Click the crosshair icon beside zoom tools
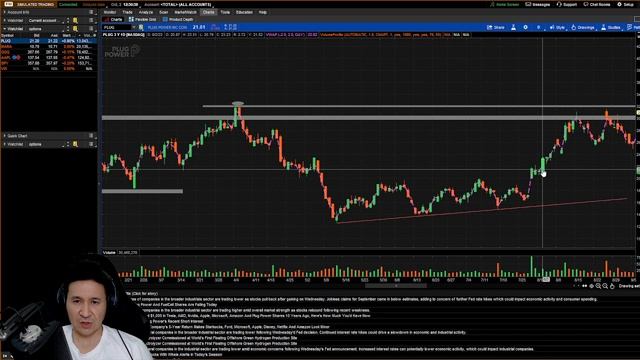Viewport: 640px width, 360px height. (x=591, y=286)
